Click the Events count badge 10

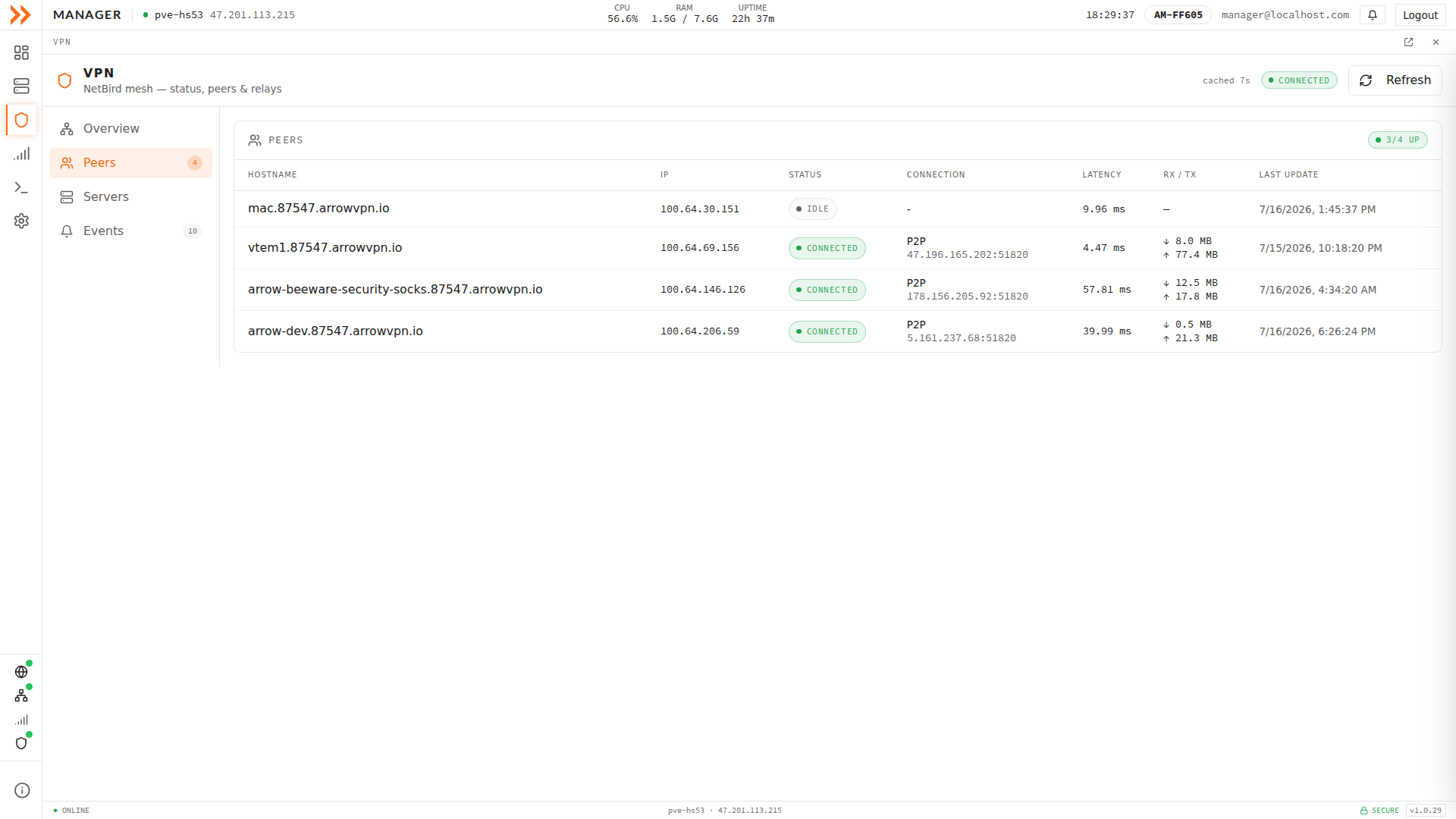coord(193,231)
